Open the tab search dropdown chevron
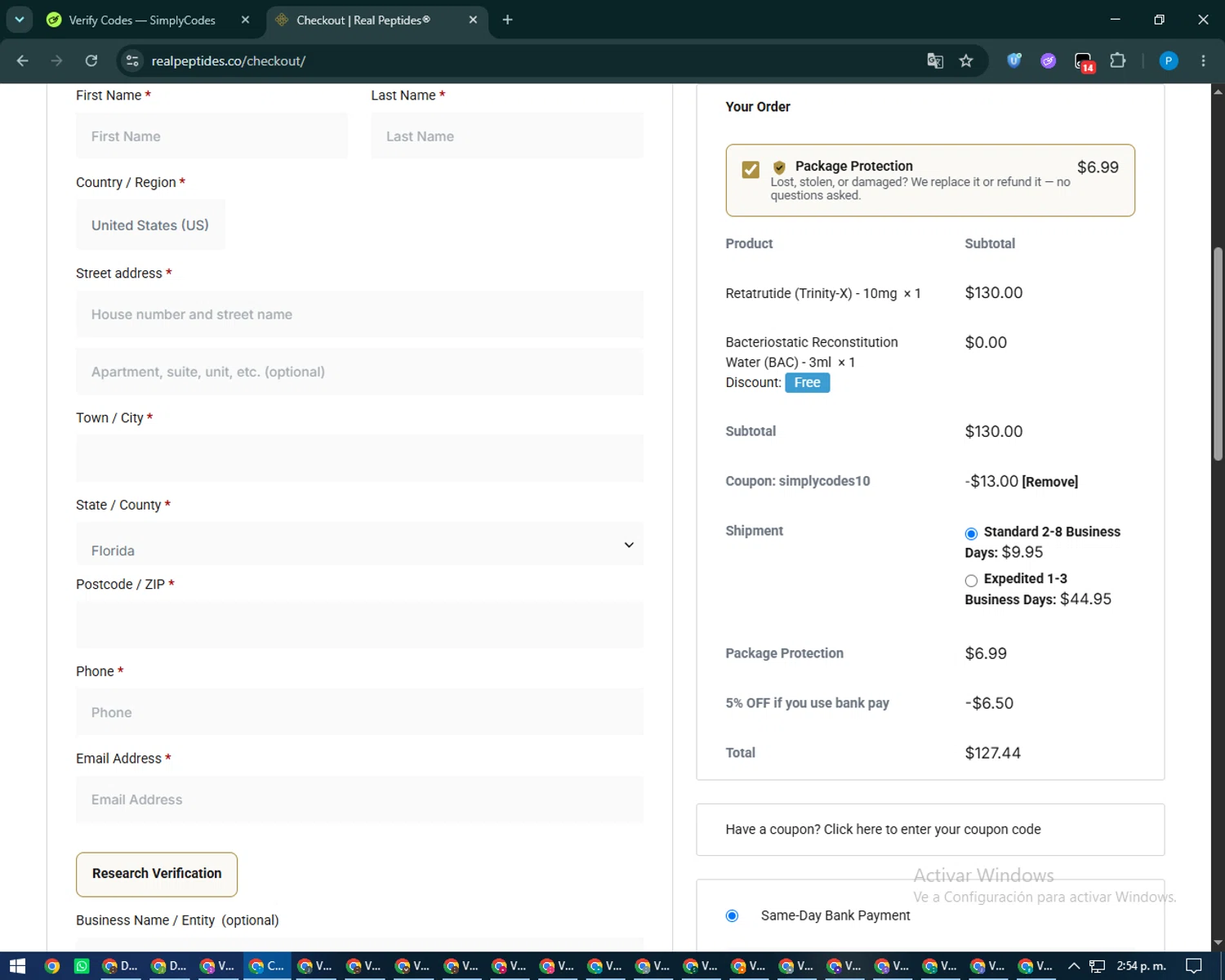Screen dimensions: 1225x980 click(x=20, y=20)
